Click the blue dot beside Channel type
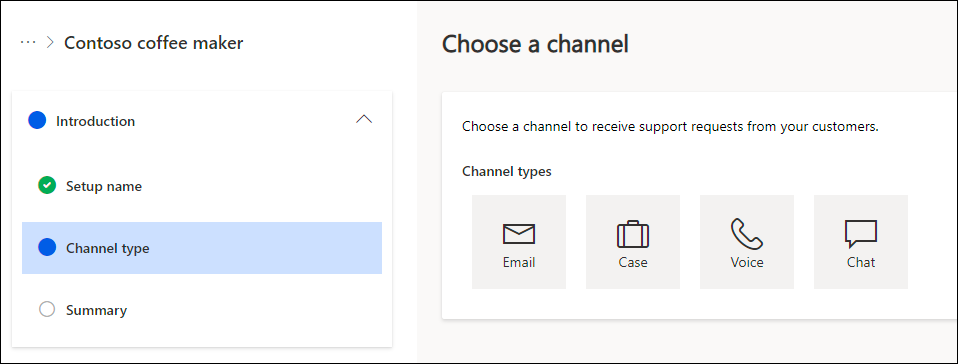This screenshot has height=364, width=958. 47,247
